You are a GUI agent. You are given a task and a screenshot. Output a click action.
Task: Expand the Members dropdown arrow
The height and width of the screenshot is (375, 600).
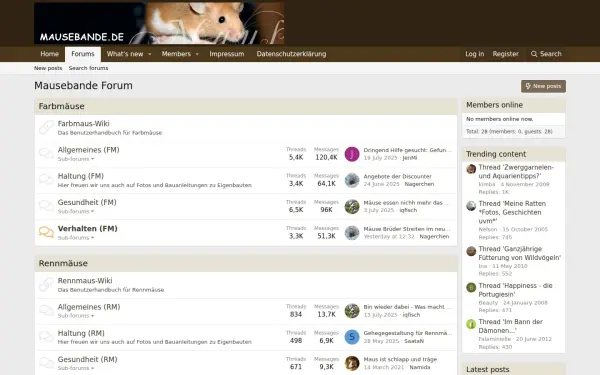tap(197, 54)
